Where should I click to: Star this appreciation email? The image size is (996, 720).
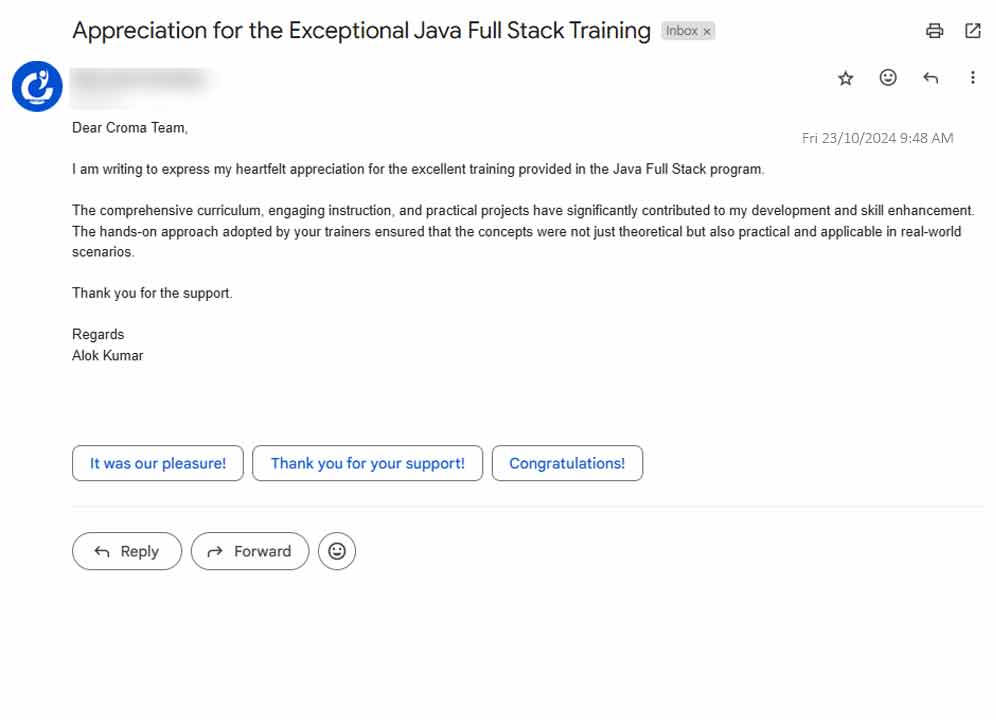point(846,78)
